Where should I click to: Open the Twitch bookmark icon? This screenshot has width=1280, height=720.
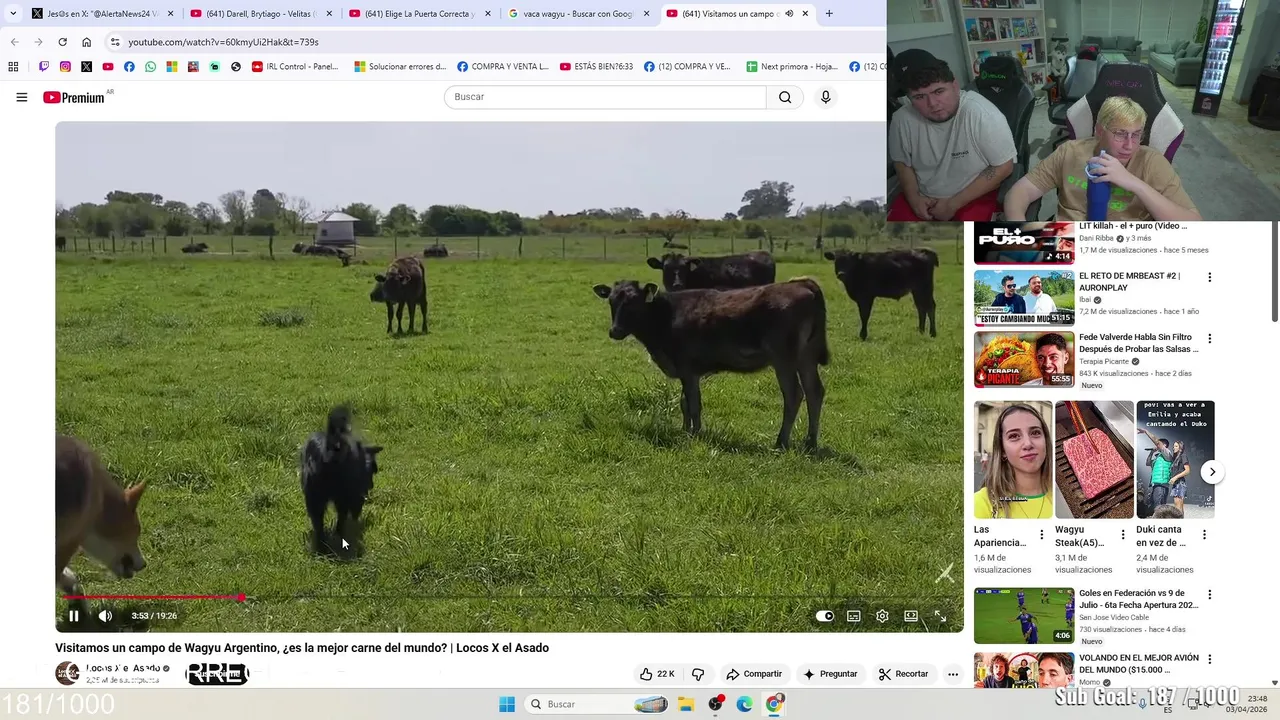click(x=44, y=67)
